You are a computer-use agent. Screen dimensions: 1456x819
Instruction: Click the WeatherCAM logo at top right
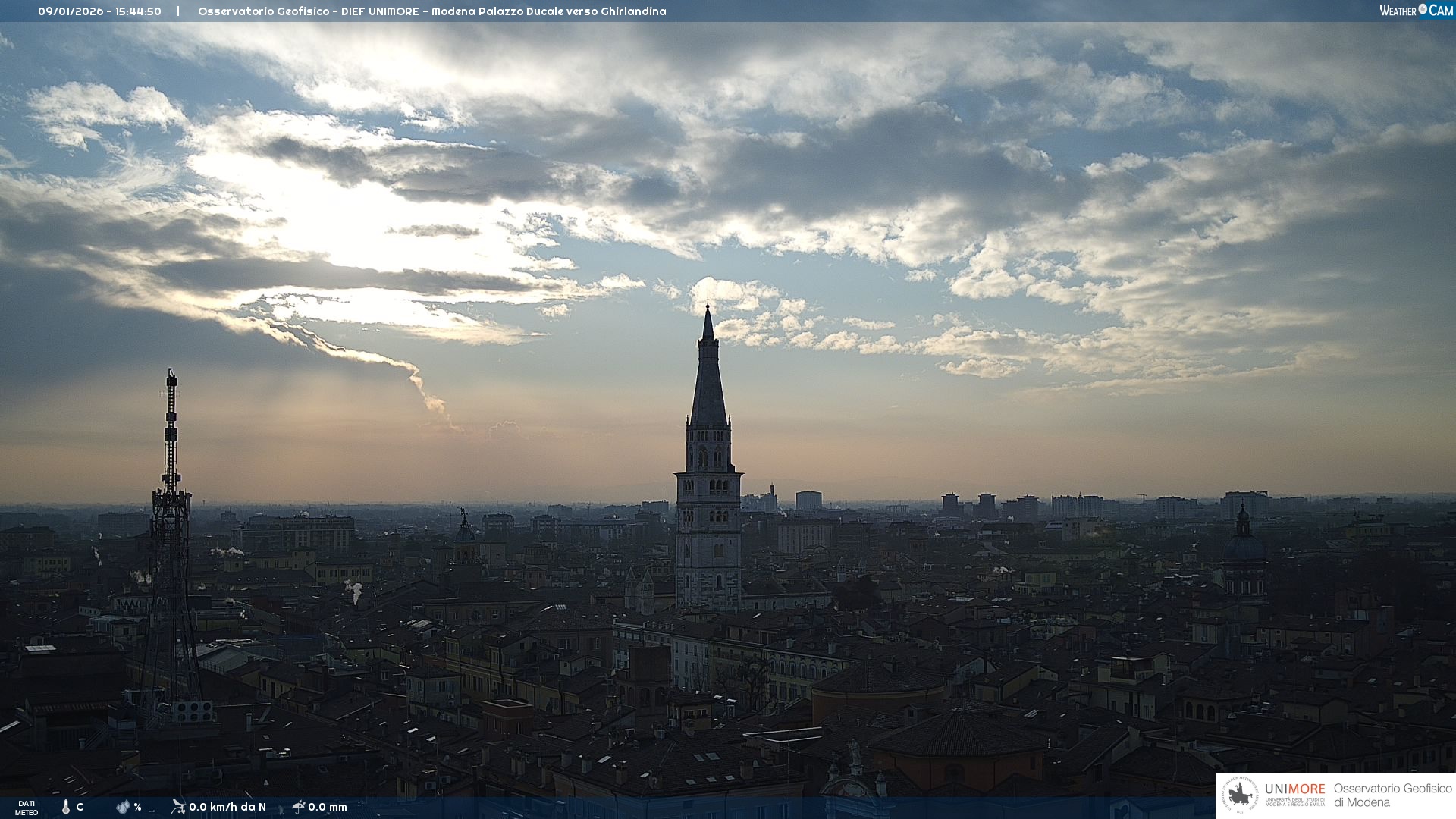[x=1416, y=11]
